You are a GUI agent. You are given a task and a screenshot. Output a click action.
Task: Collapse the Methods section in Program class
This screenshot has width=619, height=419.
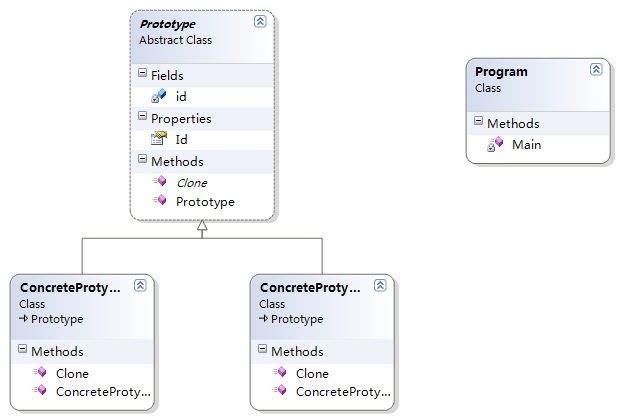click(x=478, y=120)
